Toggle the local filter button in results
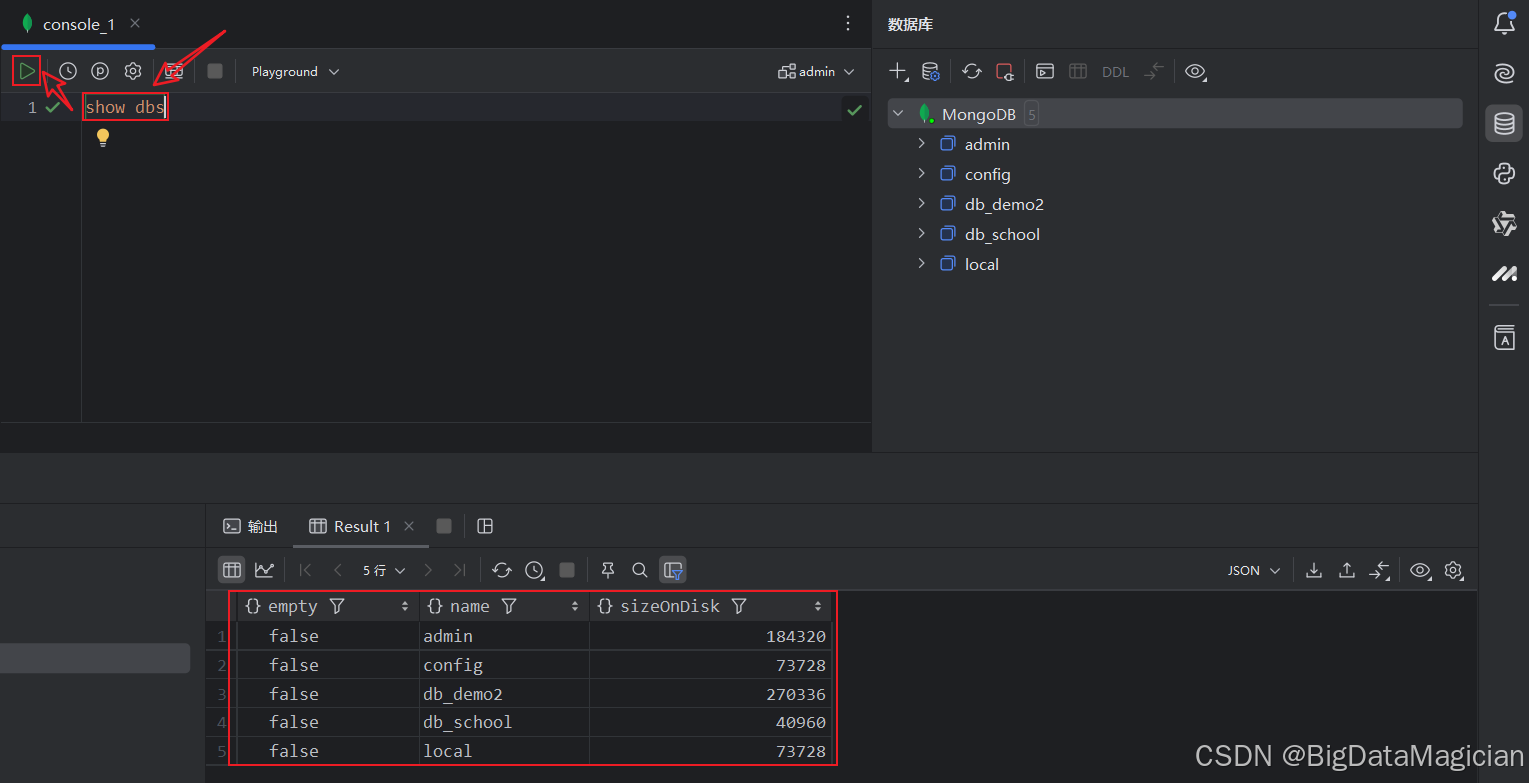This screenshot has width=1529, height=783. pos(673,570)
